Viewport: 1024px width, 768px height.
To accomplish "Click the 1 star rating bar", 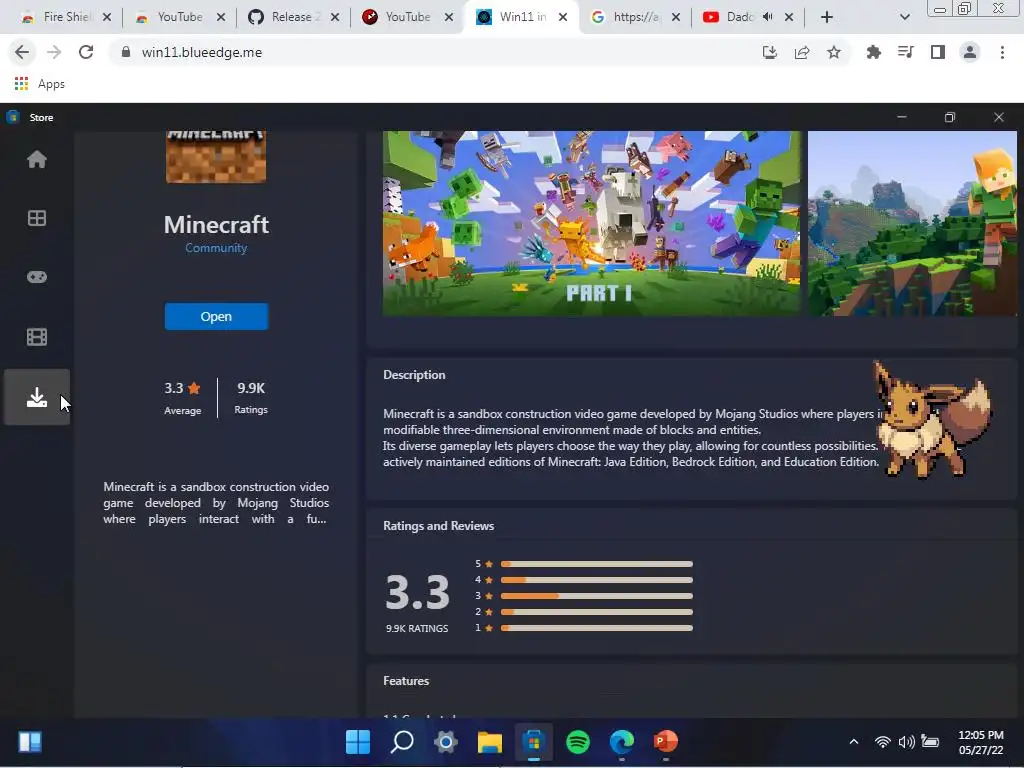I will click(x=596, y=628).
